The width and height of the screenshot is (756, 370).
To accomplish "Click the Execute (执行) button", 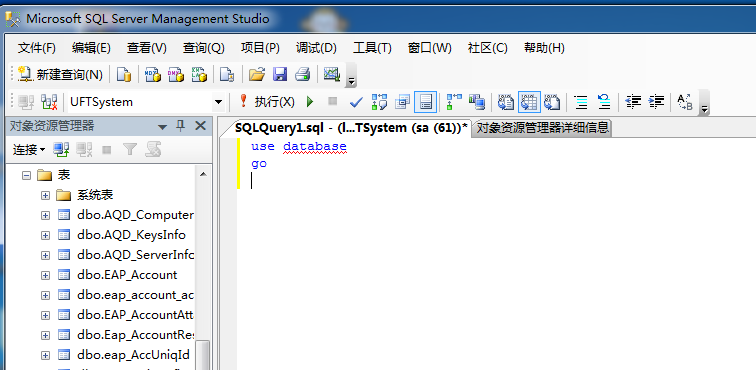I will 267,102.
